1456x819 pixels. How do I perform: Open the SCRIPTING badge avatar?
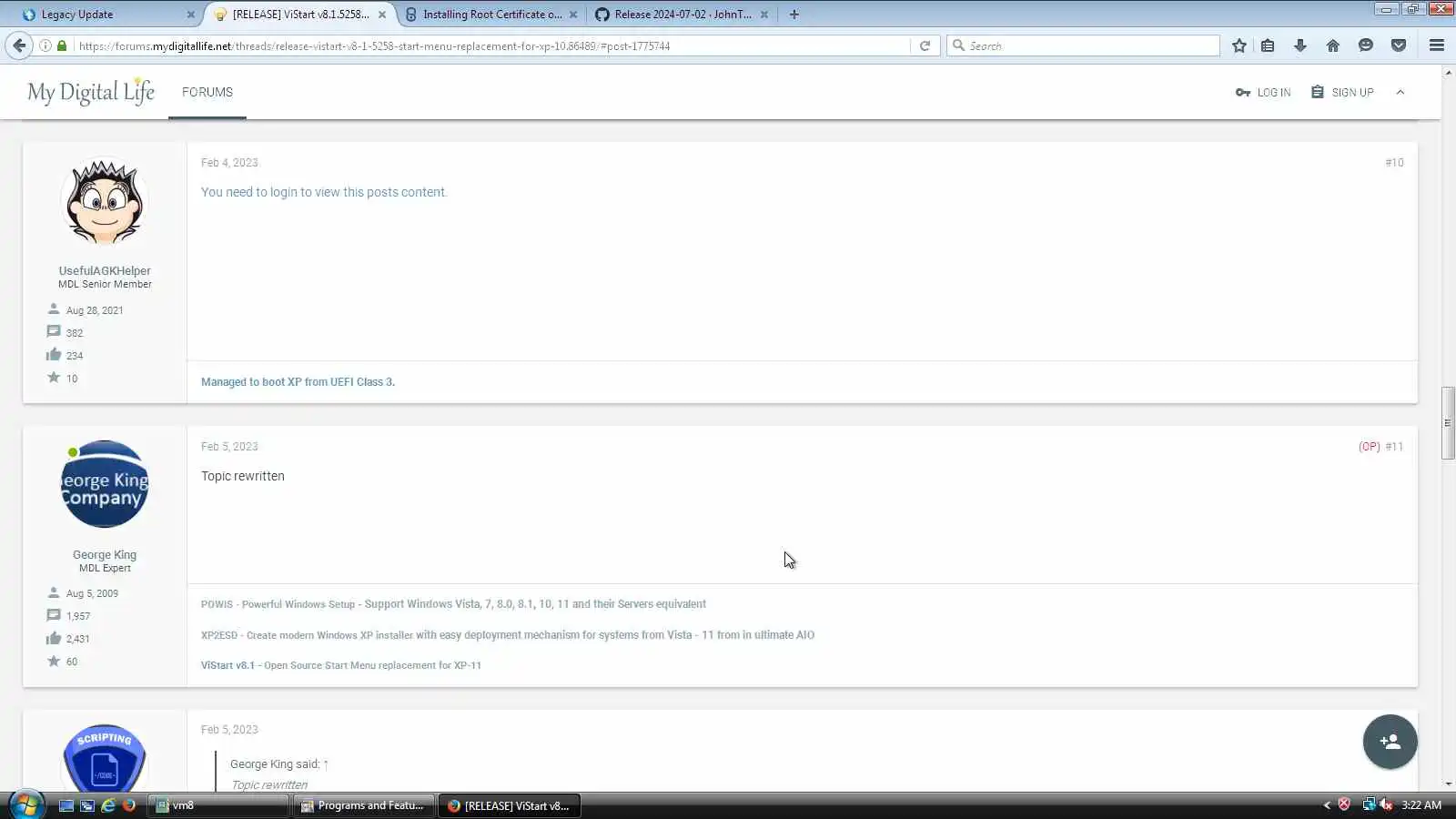105,759
